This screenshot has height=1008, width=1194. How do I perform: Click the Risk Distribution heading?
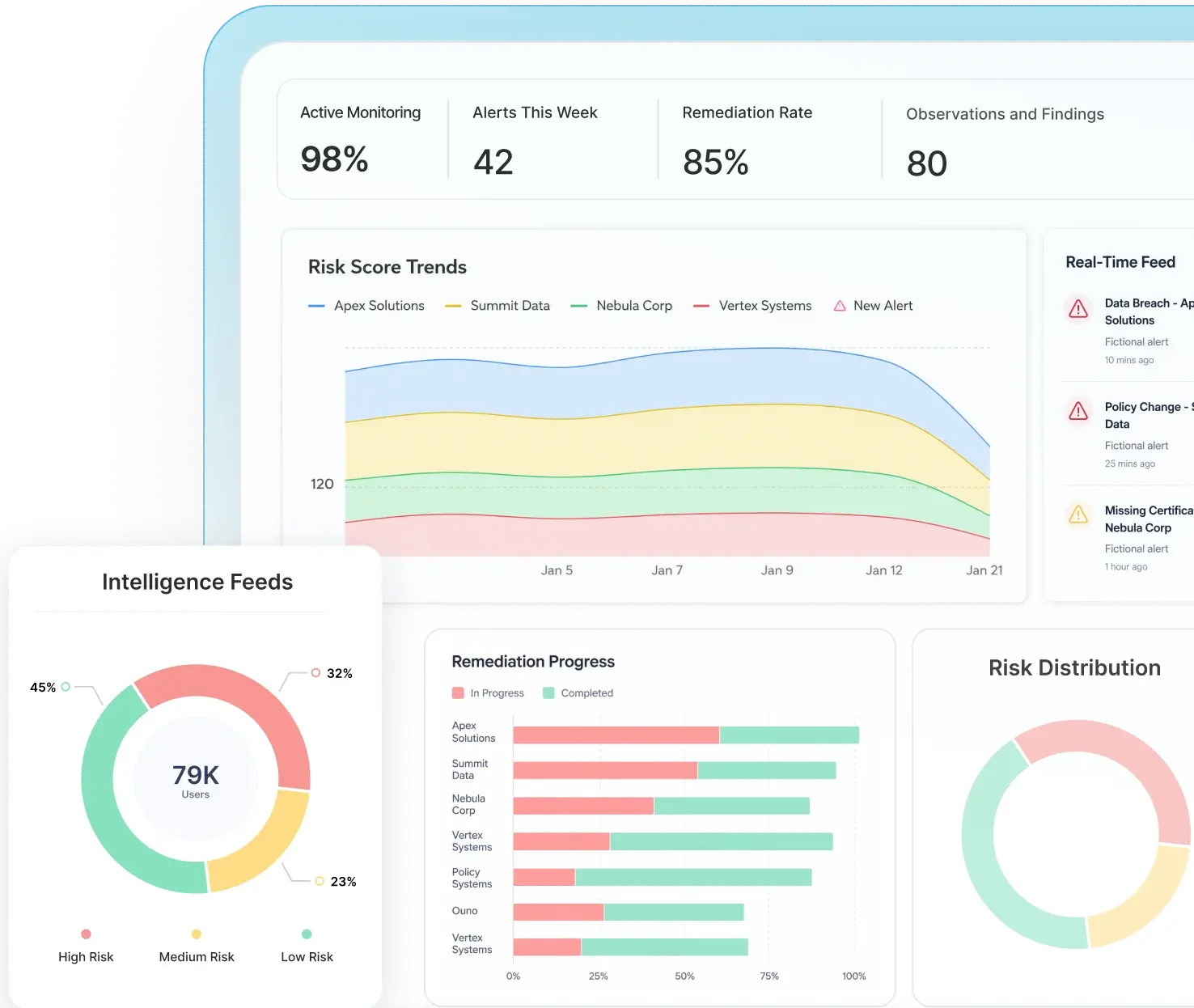[1074, 667]
